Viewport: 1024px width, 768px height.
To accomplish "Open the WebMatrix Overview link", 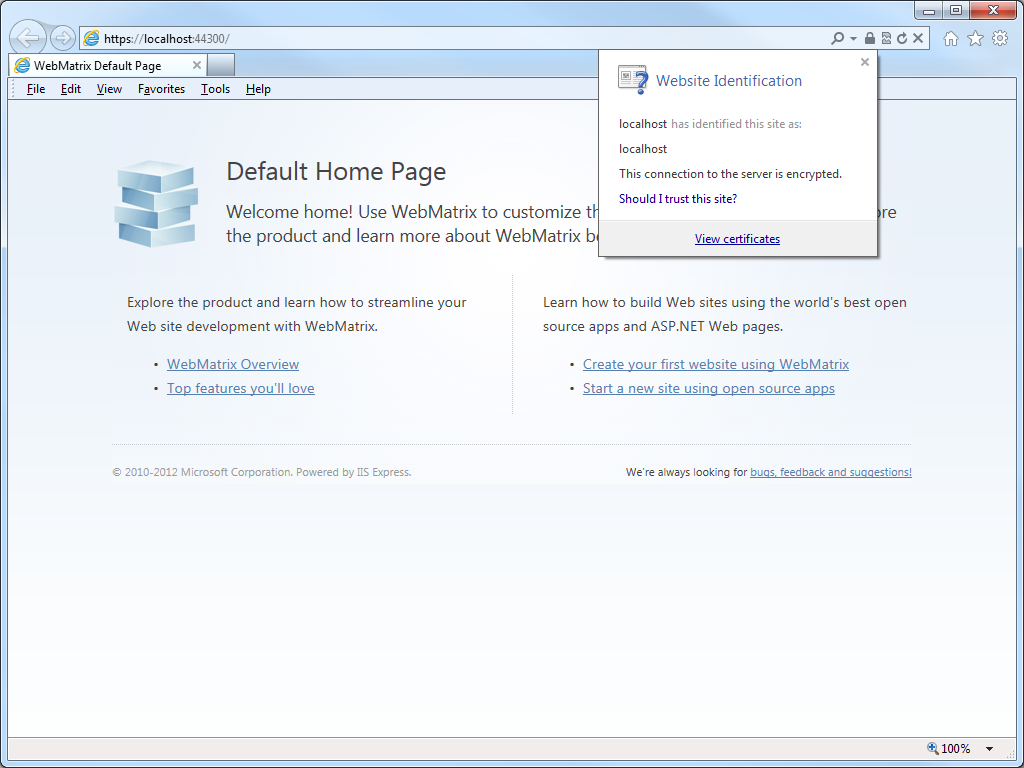I will coord(233,364).
